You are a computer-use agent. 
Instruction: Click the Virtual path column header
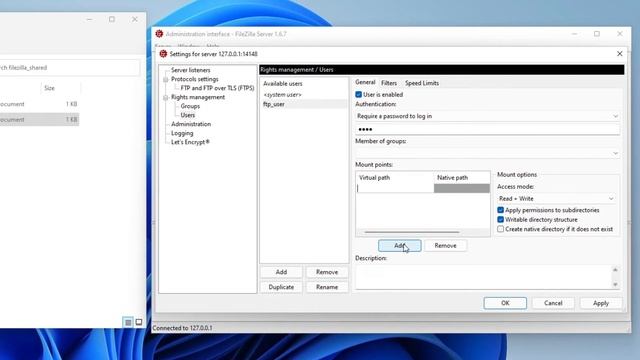395,178
